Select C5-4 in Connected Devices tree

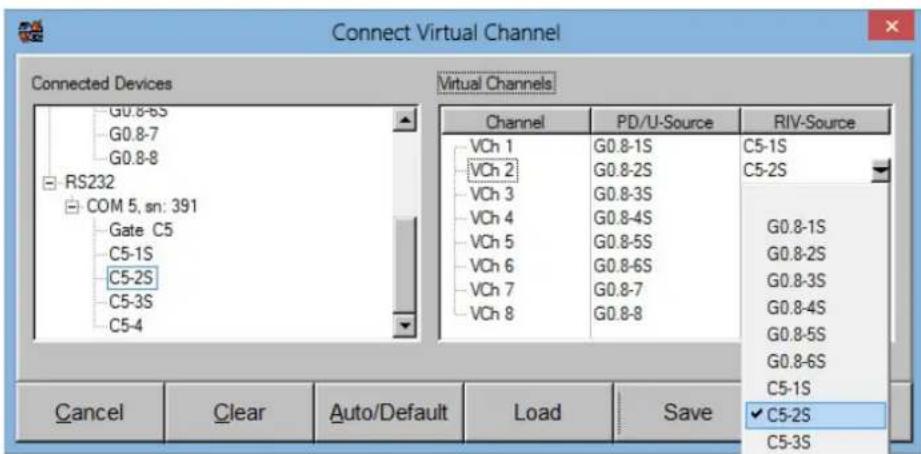tap(126, 325)
